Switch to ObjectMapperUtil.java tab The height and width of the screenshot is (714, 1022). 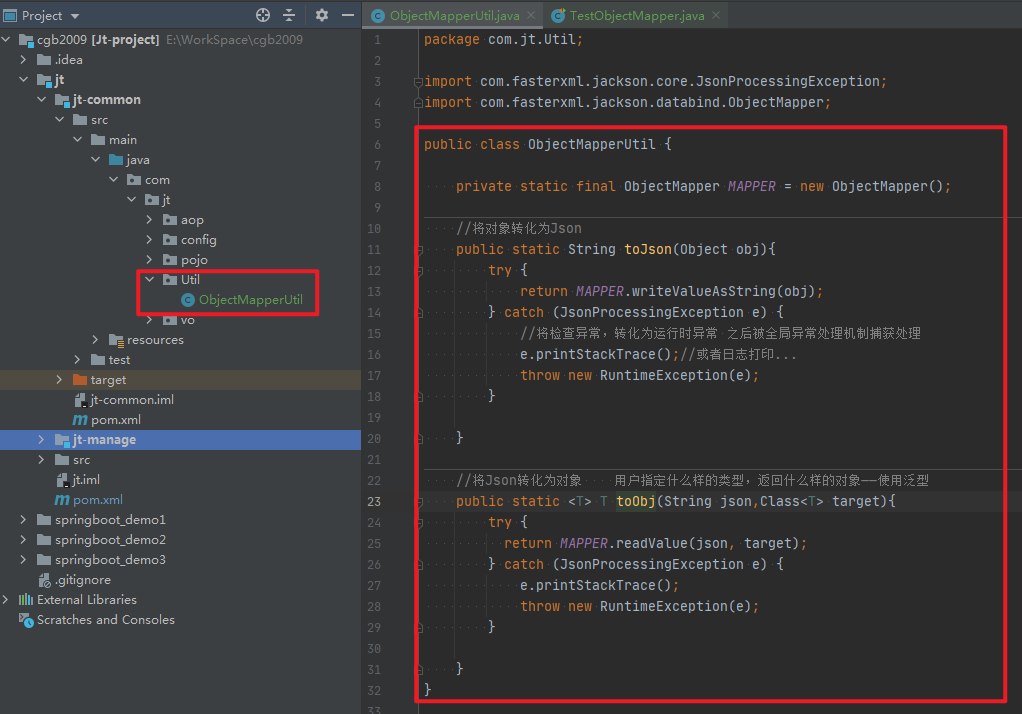pos(454,16)
